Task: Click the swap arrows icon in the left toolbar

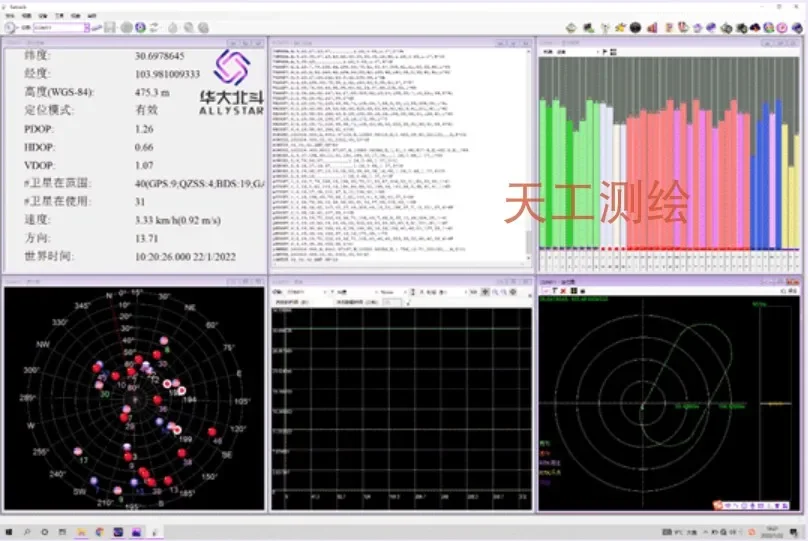Action: (154, 27)
